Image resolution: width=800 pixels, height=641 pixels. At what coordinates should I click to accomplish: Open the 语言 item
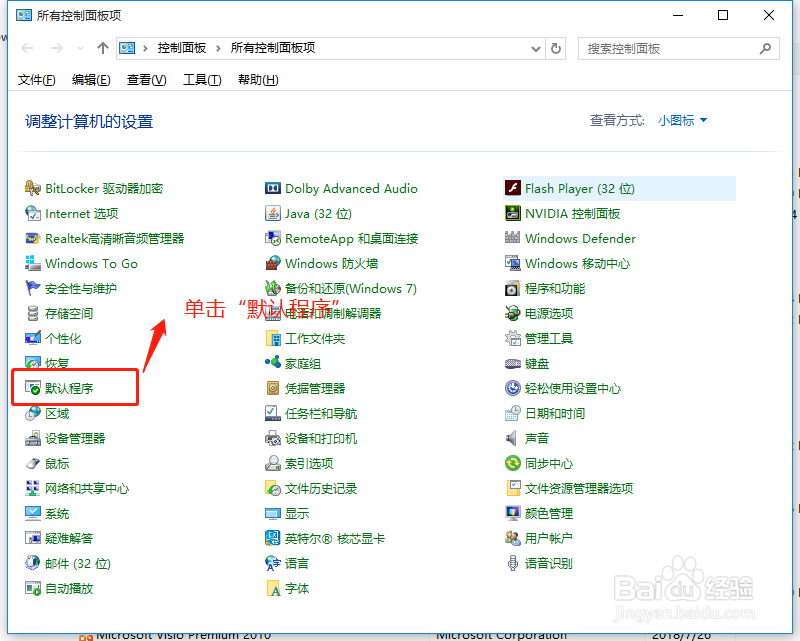click(297, 563)
